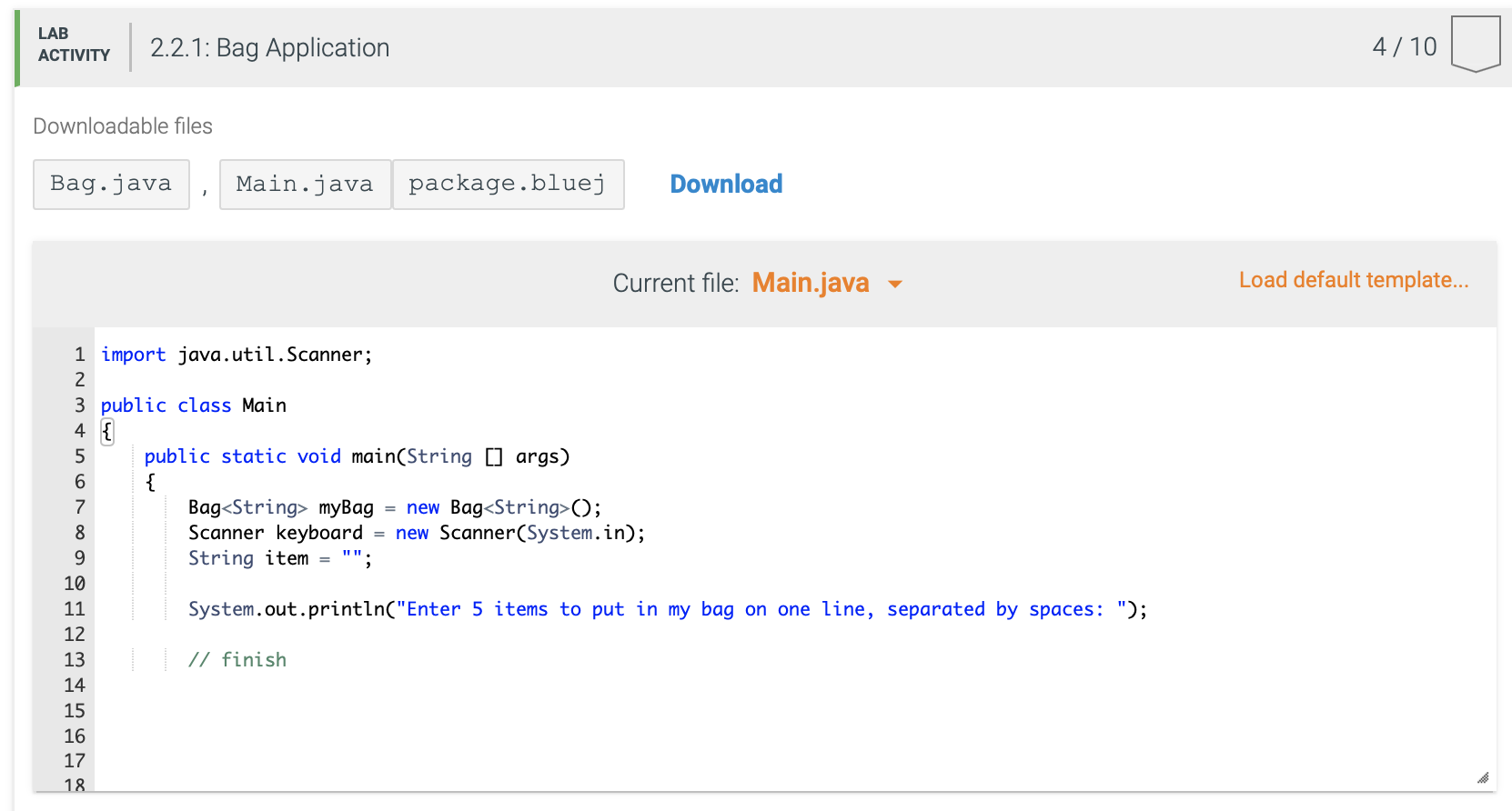1512x811 pixels.
Task: Select the Main.java downloadable file button
Action: pyautogui.click(x=305, y=185)
